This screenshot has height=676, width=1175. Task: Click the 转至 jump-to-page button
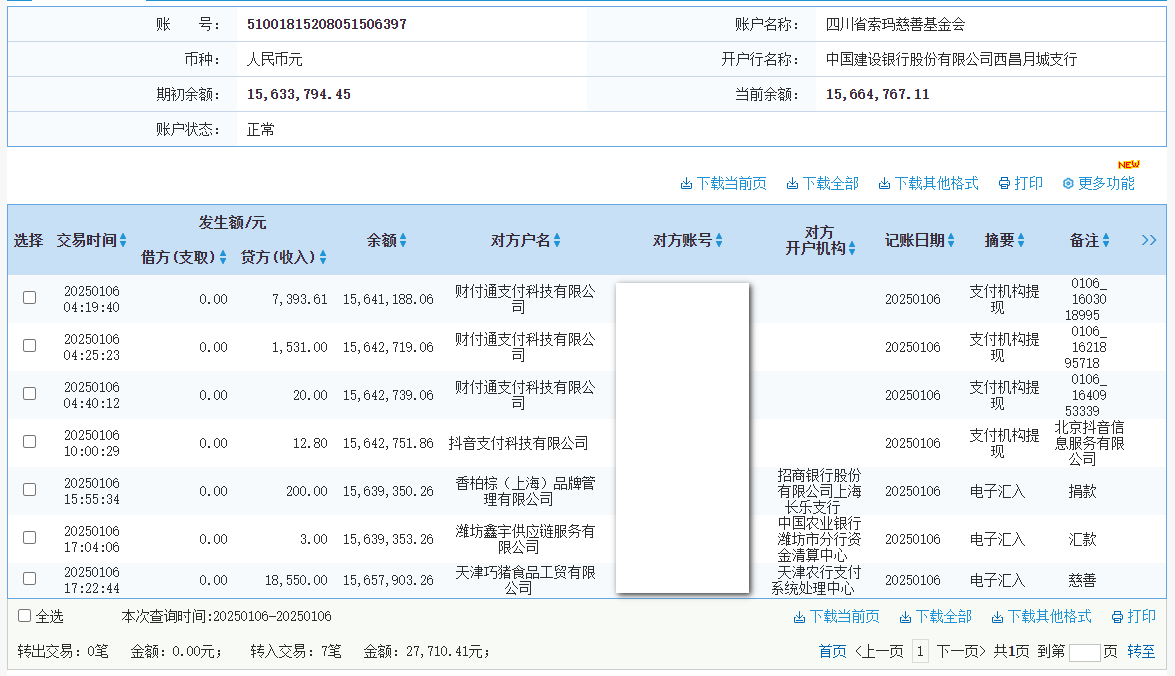[1141, 652]
